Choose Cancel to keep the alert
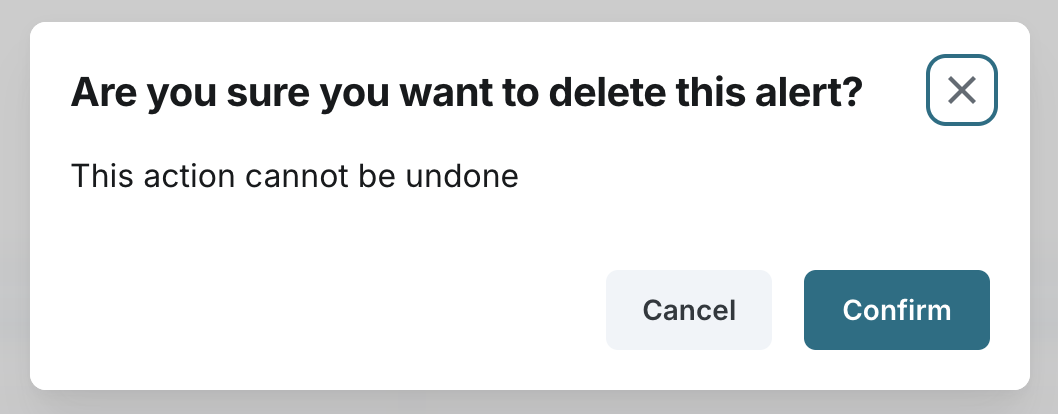This screenshot has height=414, width=1058. click(x=688, y=310)
